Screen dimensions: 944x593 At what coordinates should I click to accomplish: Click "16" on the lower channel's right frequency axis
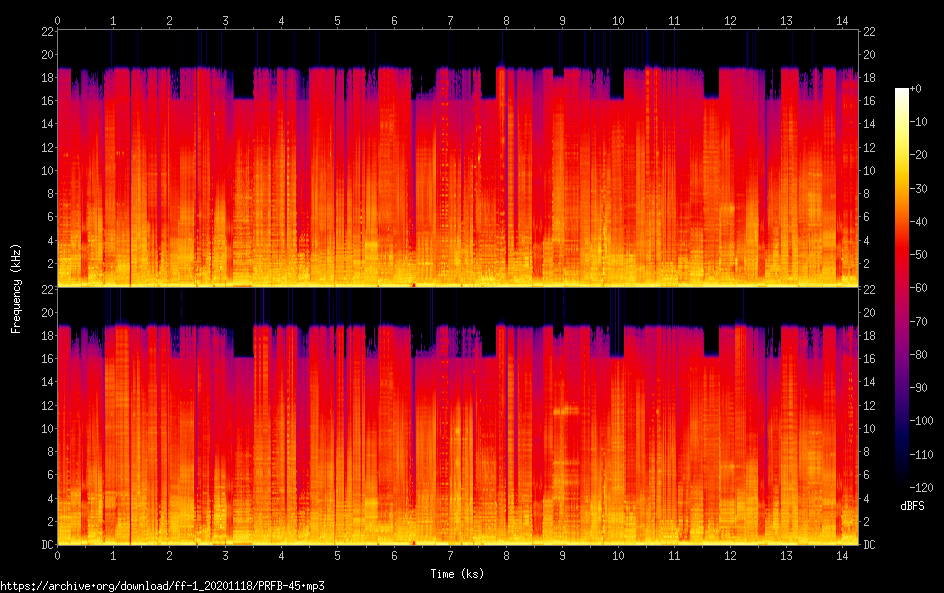pyautogui.click(x=869, y=358)
